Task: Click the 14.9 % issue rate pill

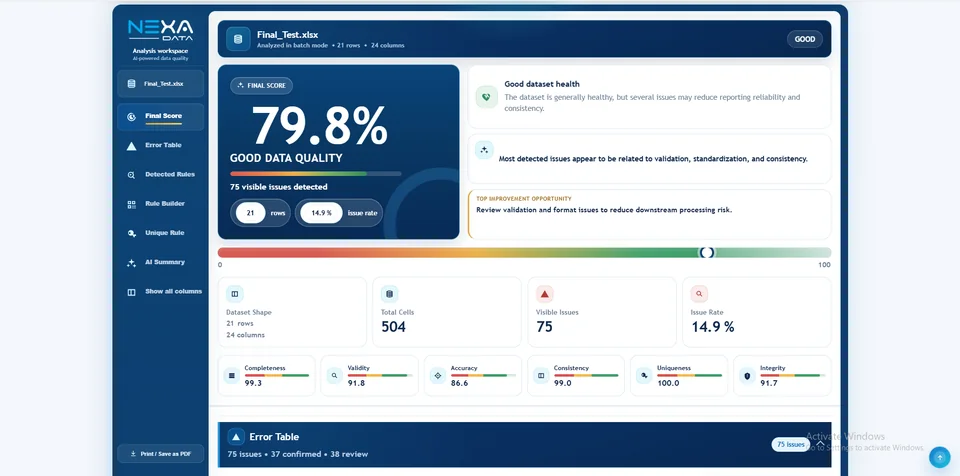Action: coord(339,213)
